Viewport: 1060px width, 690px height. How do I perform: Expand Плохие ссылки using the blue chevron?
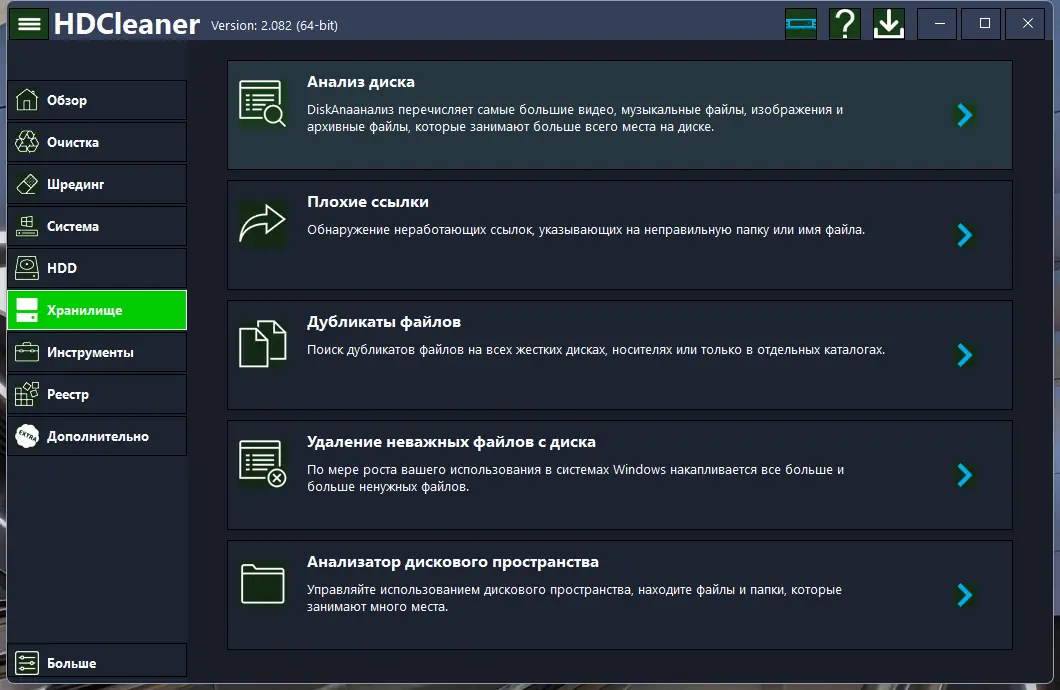(965, 235)
